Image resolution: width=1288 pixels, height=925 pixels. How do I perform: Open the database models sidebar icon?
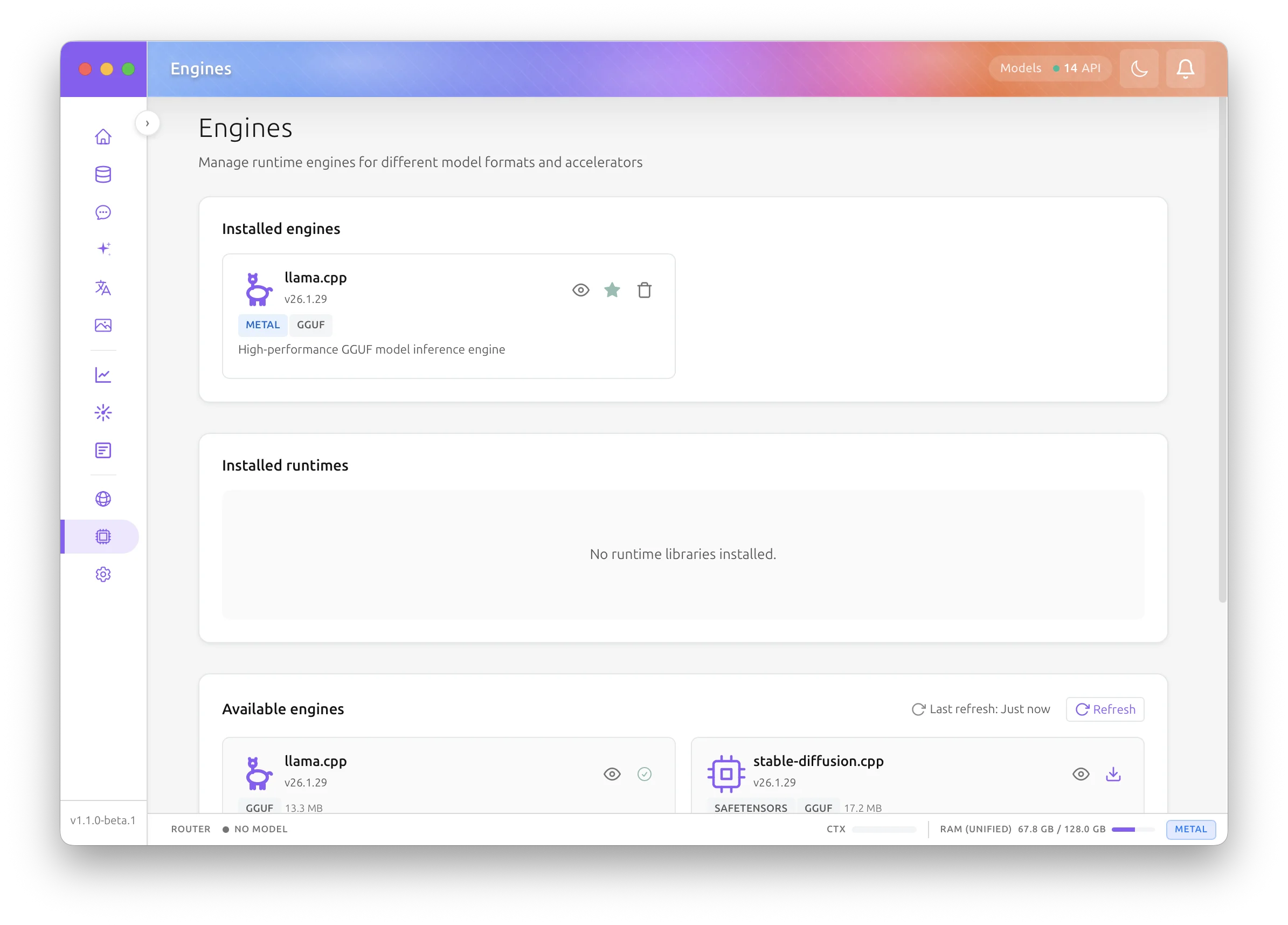point(103,175)
